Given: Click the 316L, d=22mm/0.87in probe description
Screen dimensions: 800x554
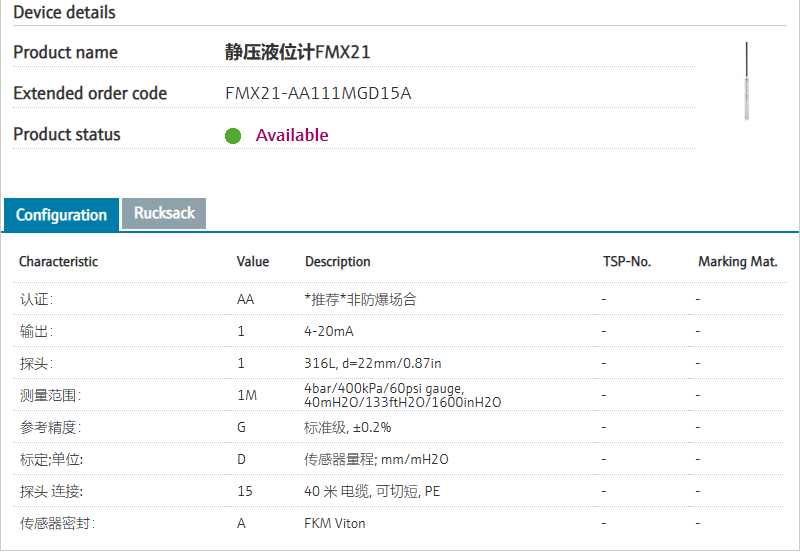Looking at the screenshot, I should 373,363.
